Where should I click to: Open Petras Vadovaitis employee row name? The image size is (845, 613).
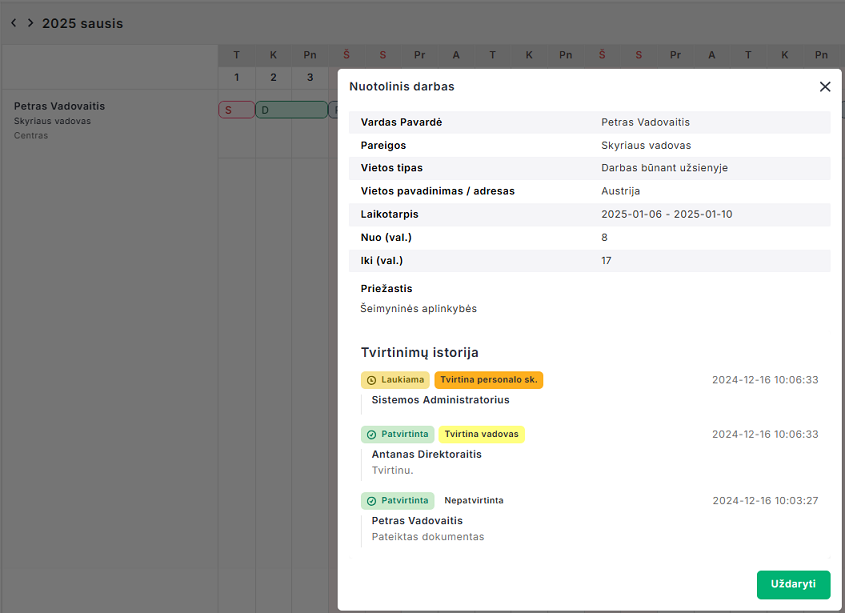59,106
